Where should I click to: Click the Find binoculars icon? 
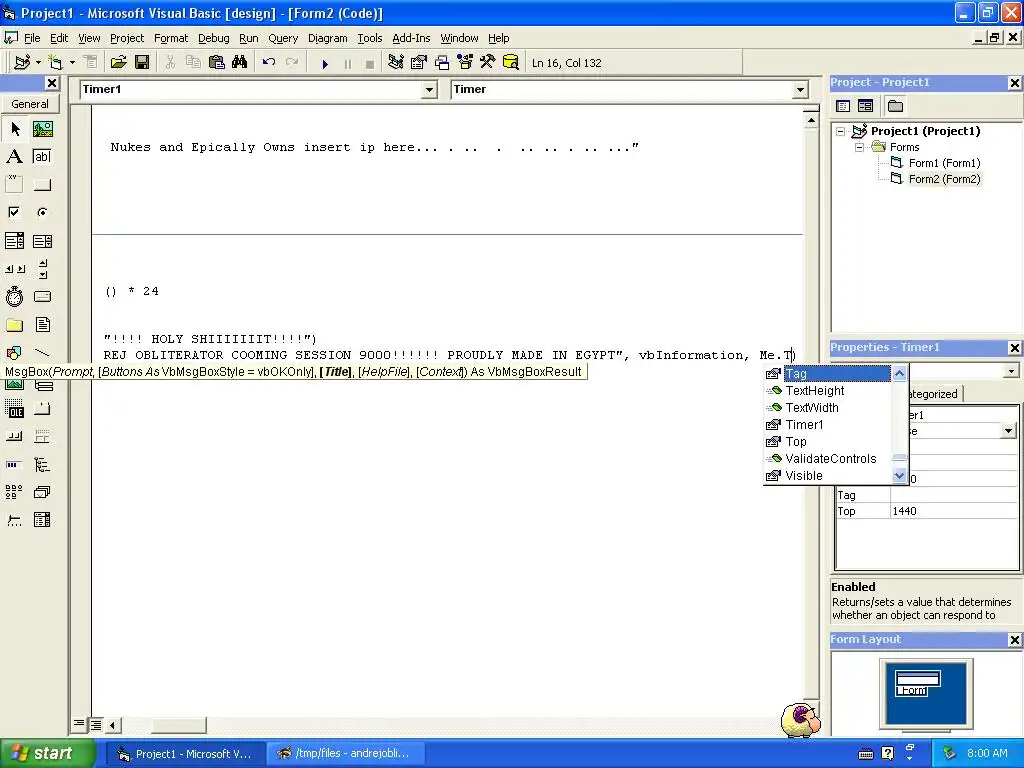(240, 63)
